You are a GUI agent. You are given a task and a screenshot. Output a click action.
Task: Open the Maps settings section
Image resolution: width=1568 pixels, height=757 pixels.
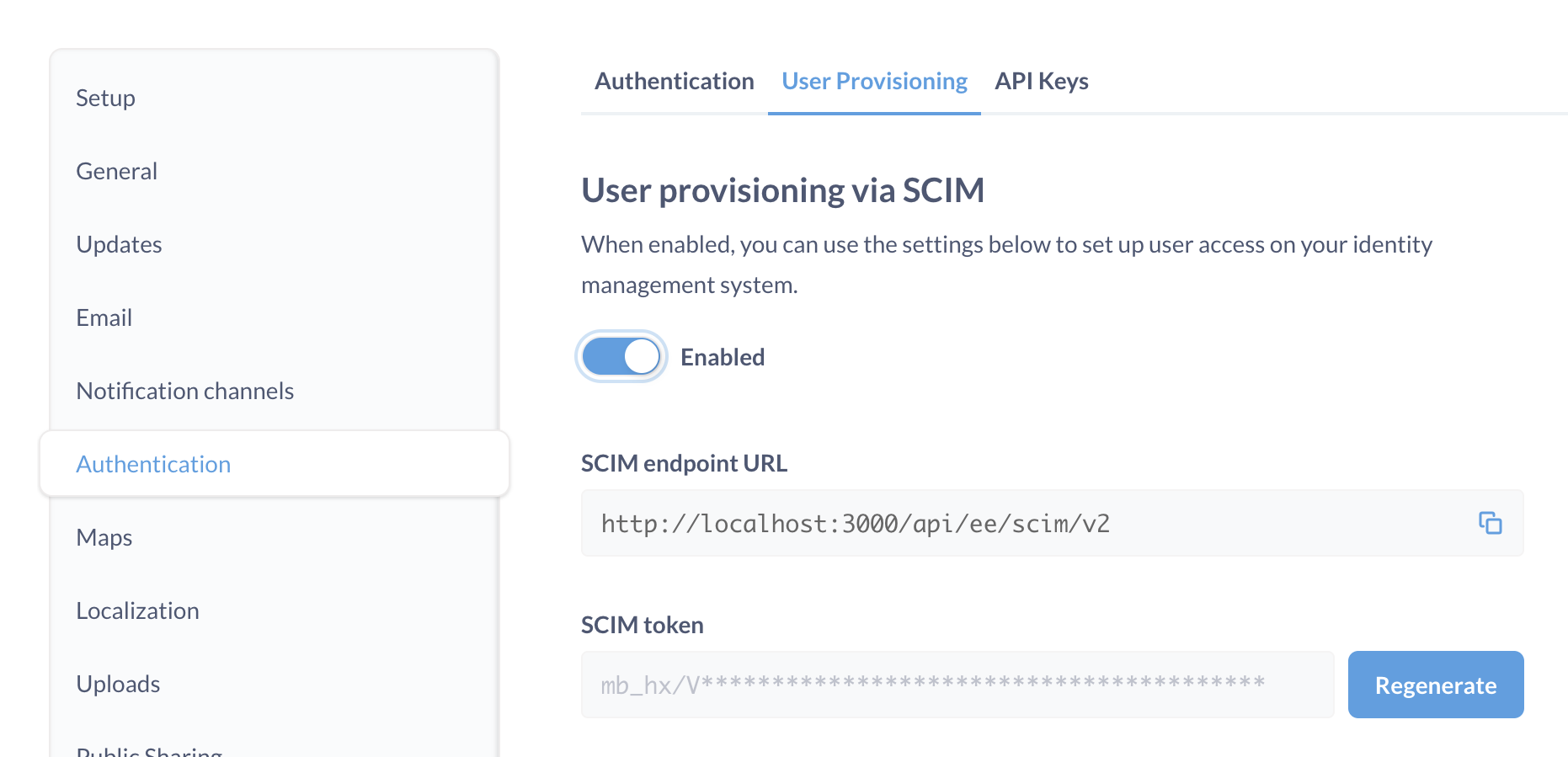(104, 538)
